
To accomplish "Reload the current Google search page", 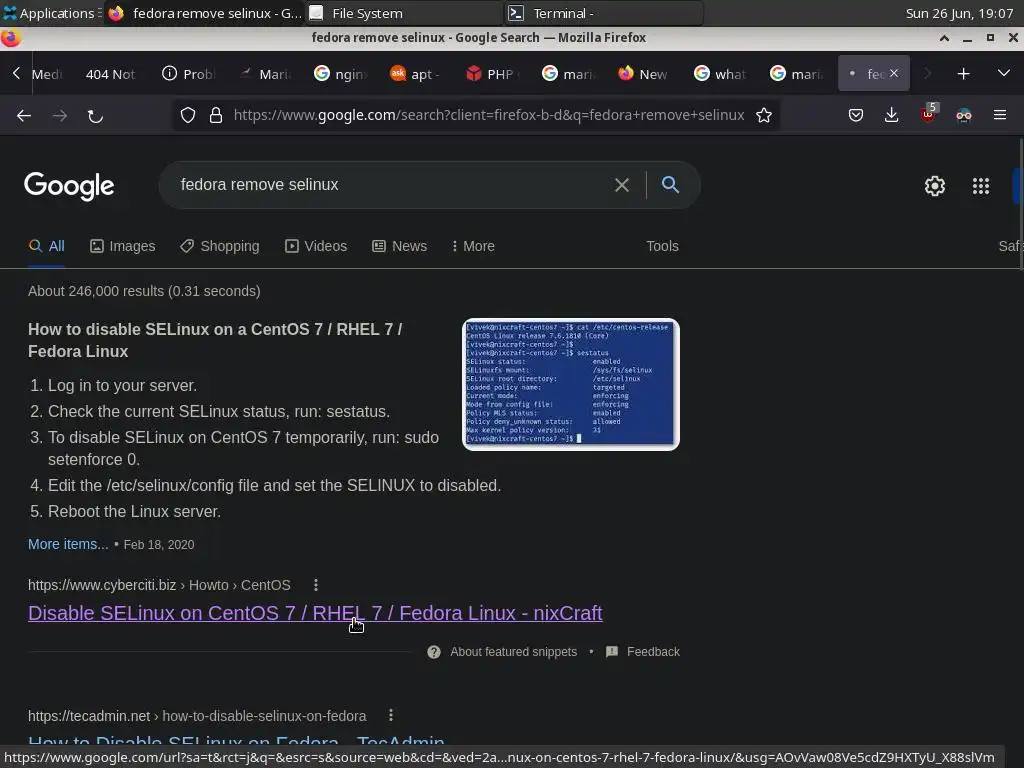I will 95,116.
